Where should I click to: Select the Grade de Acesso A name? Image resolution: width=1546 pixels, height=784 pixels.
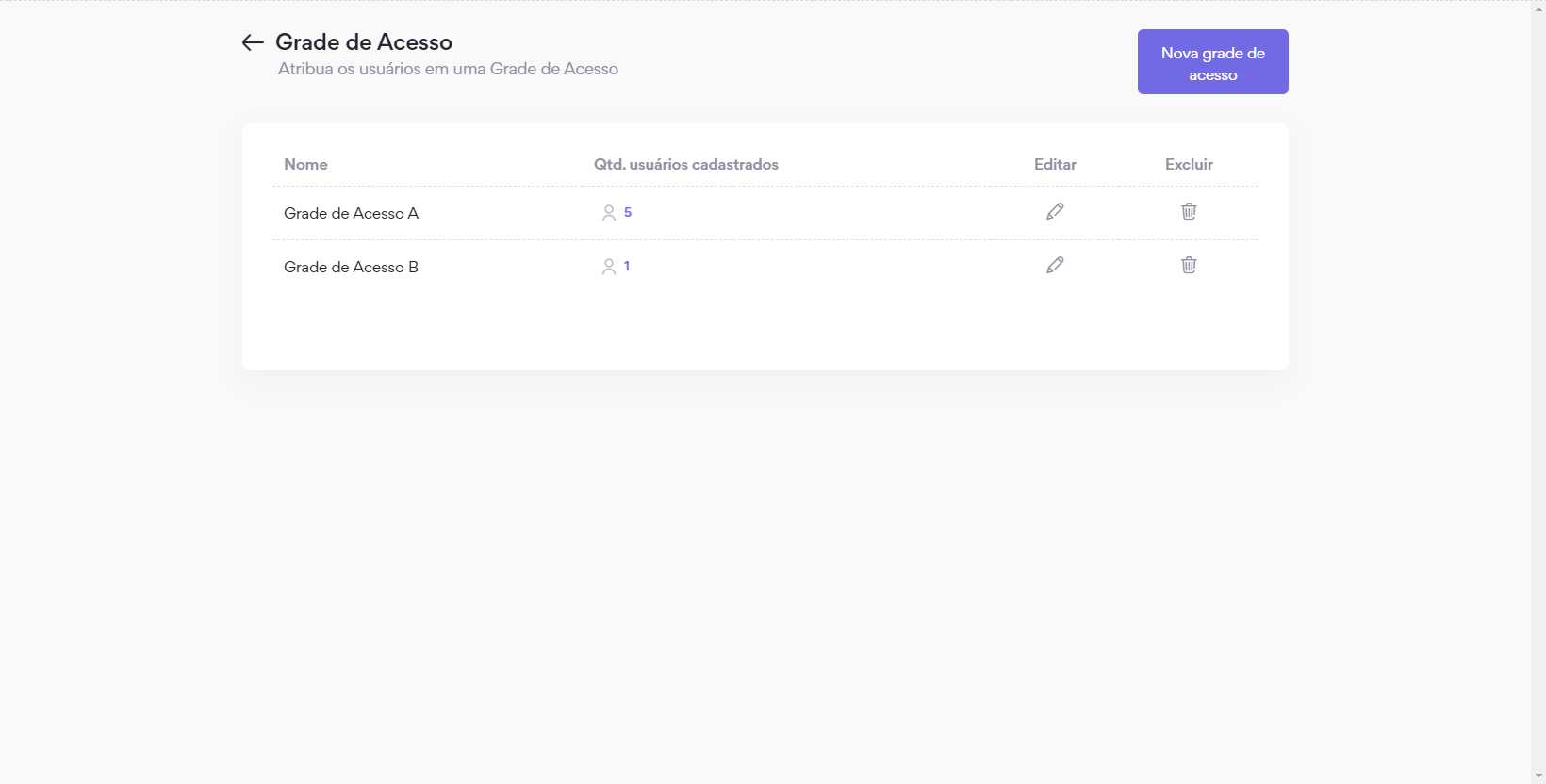coord(351,213)
